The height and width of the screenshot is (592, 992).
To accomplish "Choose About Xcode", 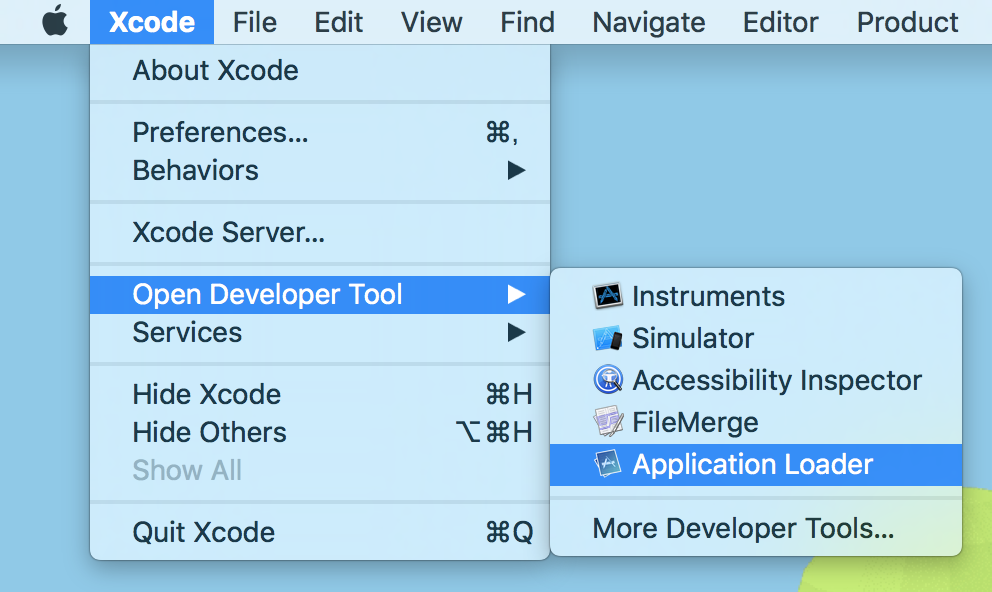I will (320, 70).
